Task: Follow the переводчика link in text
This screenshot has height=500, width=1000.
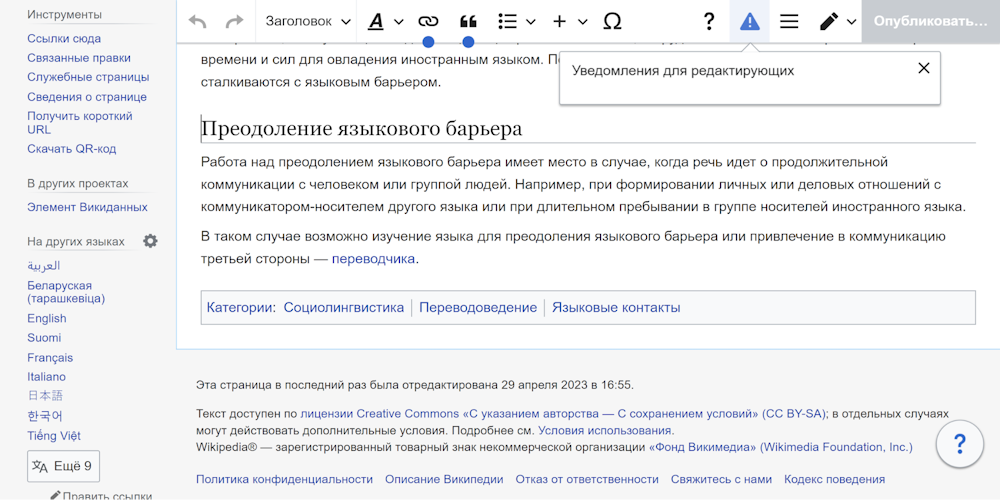Action: pyautogui.click(x=373, y=258)
